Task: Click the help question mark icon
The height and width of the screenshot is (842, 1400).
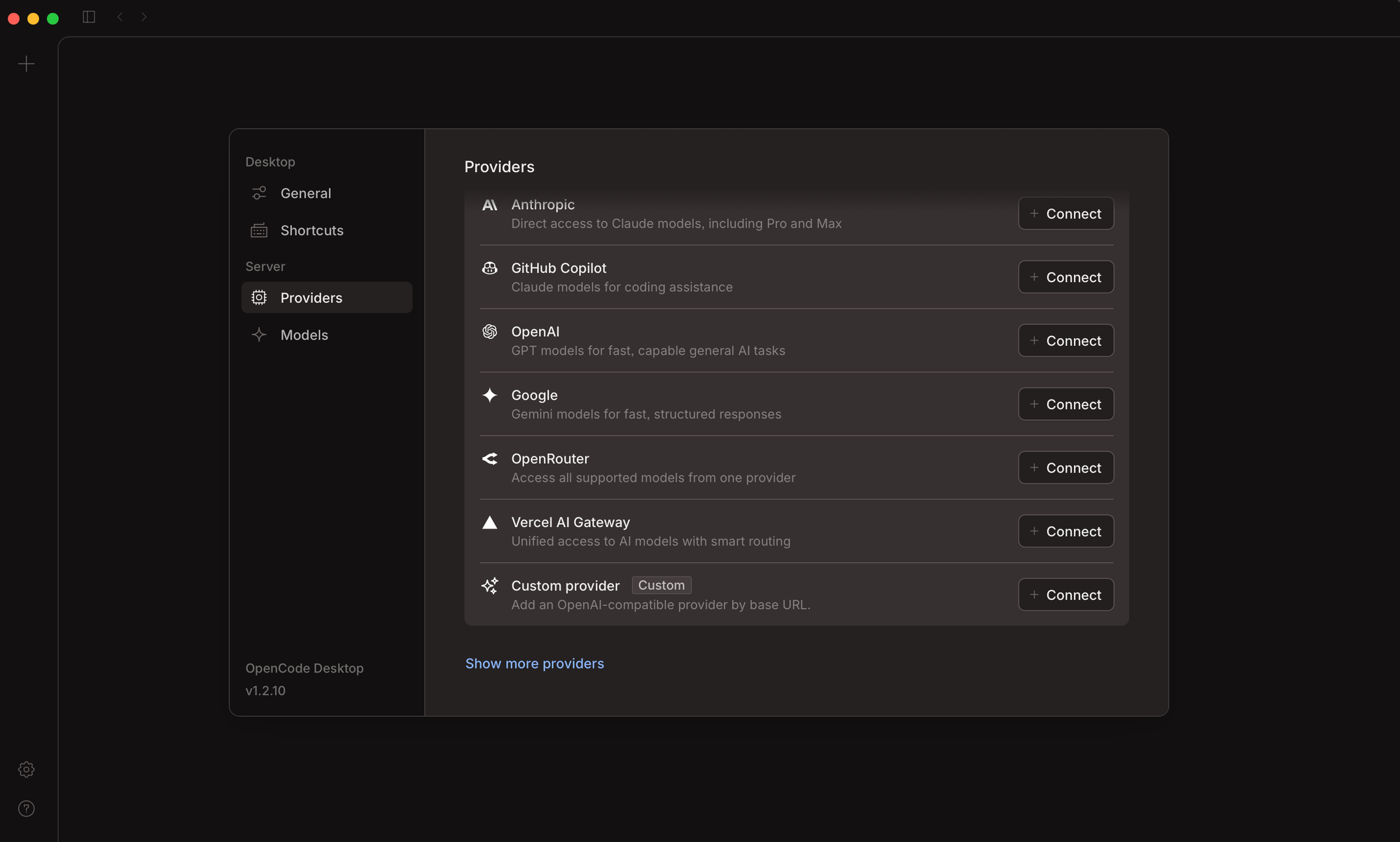Action: click(27, 808)
